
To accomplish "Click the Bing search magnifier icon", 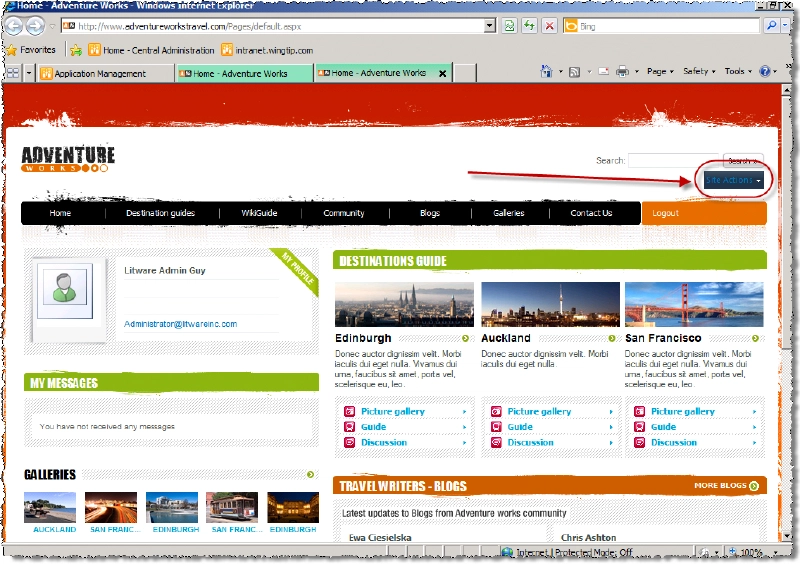I will (x=772, y=27).
